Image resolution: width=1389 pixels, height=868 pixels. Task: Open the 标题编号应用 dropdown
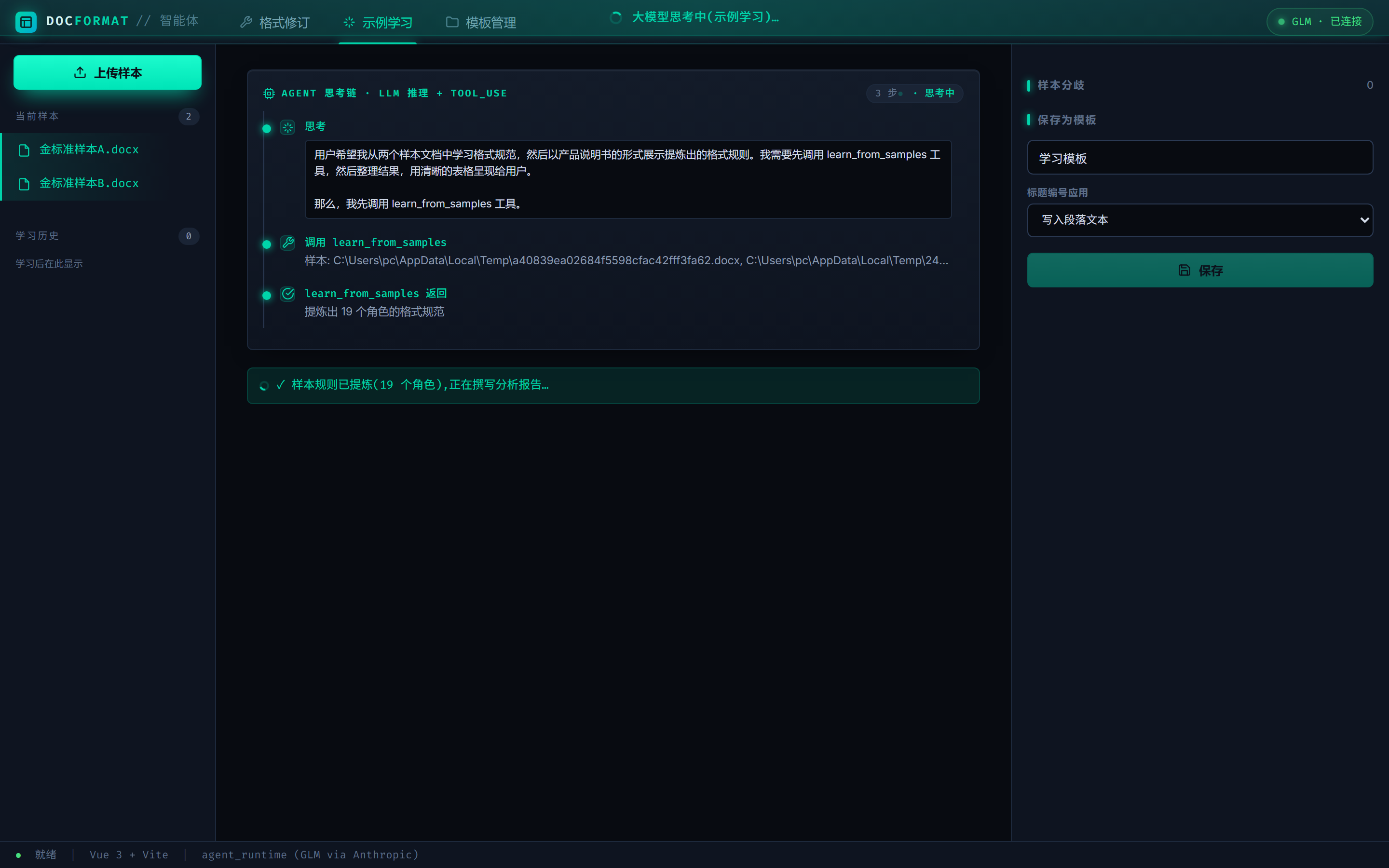click(x=1200, y=220)
